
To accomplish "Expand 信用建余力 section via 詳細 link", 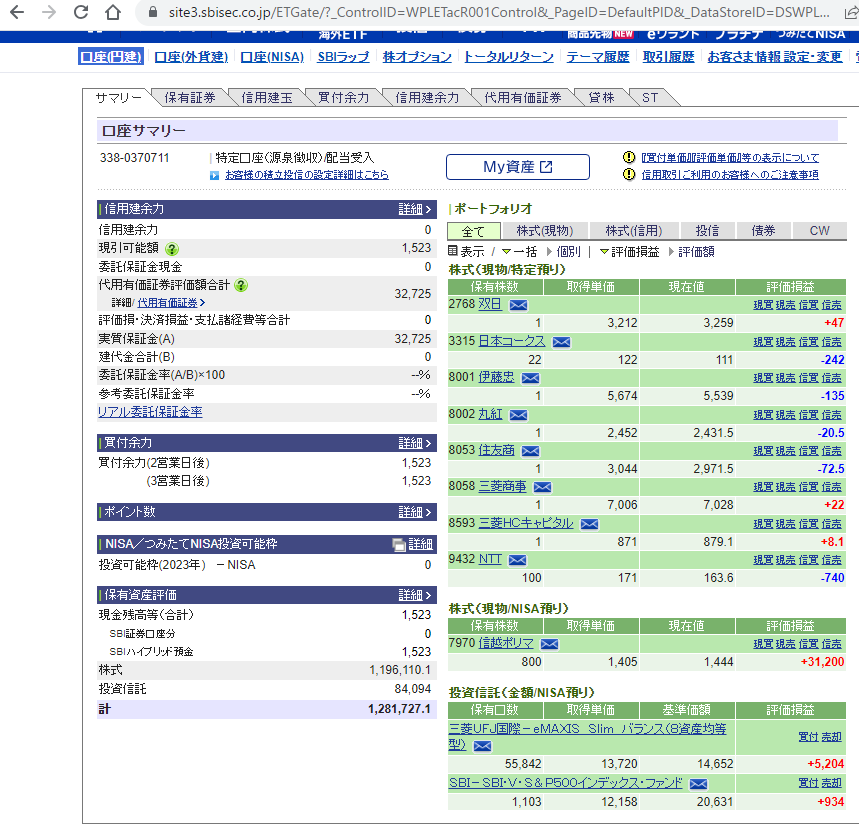I will [x=415, y=209].
